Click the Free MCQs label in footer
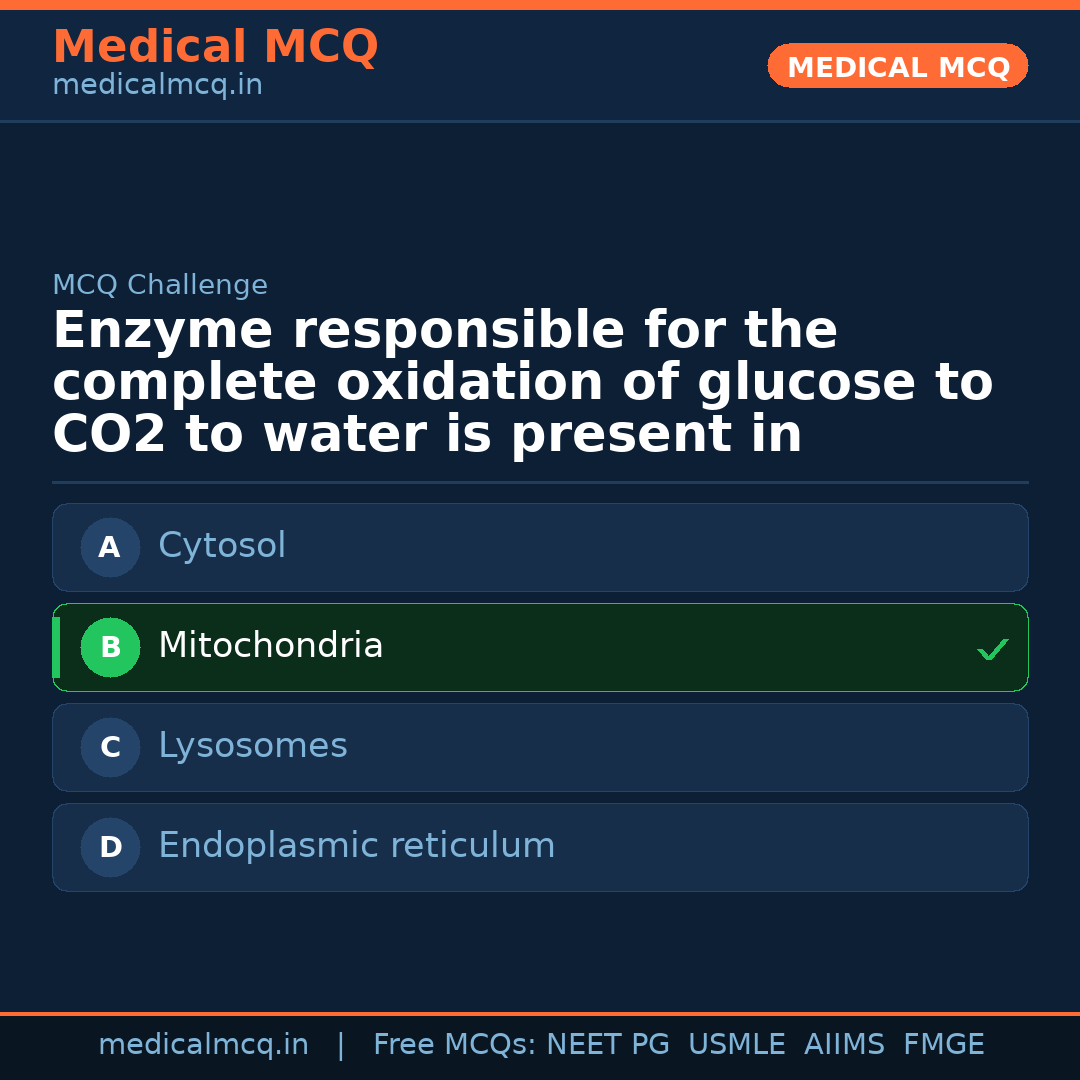Screen dimensions: 1080x1080 tap(453, 1045)
